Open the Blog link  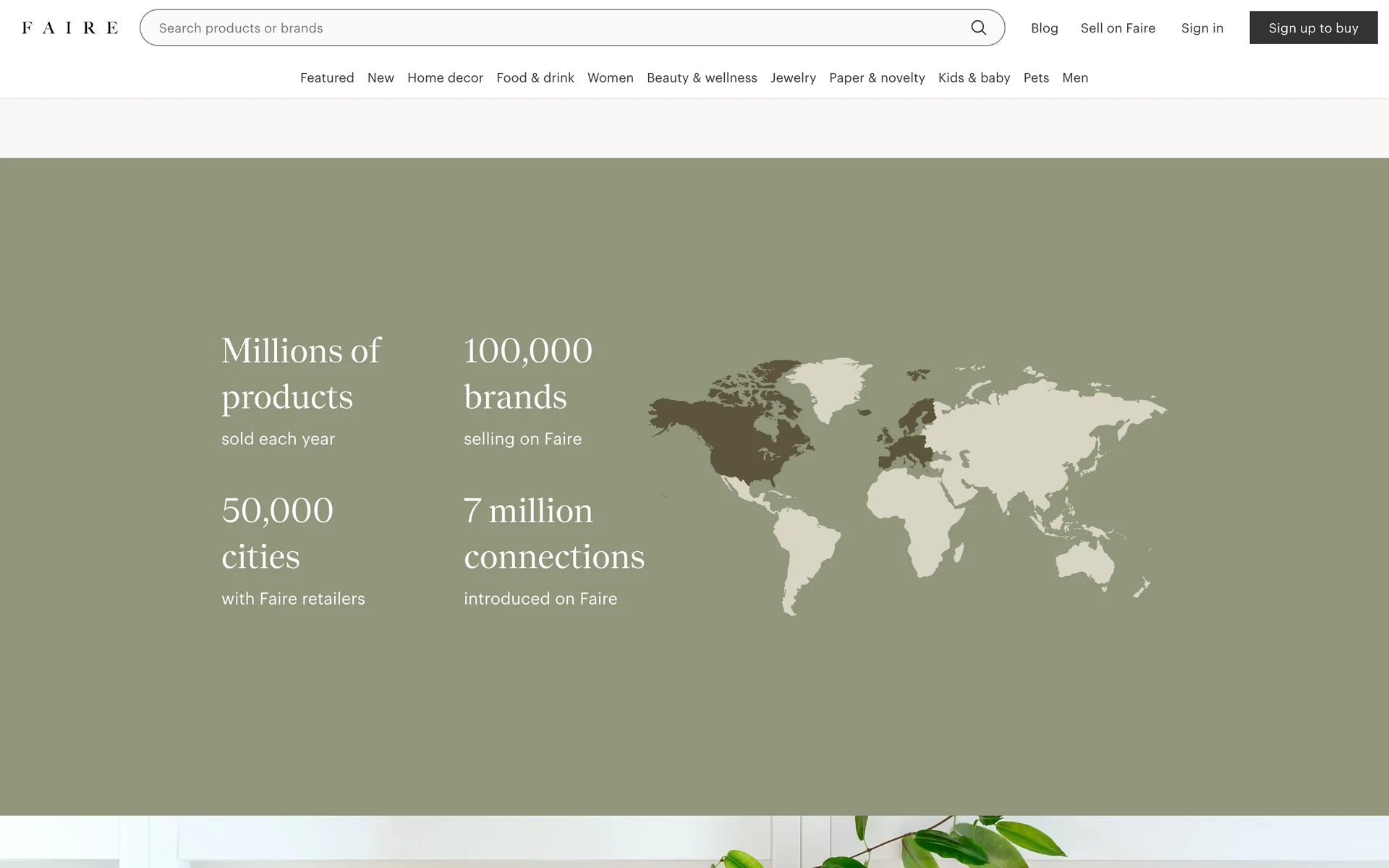1044,27
